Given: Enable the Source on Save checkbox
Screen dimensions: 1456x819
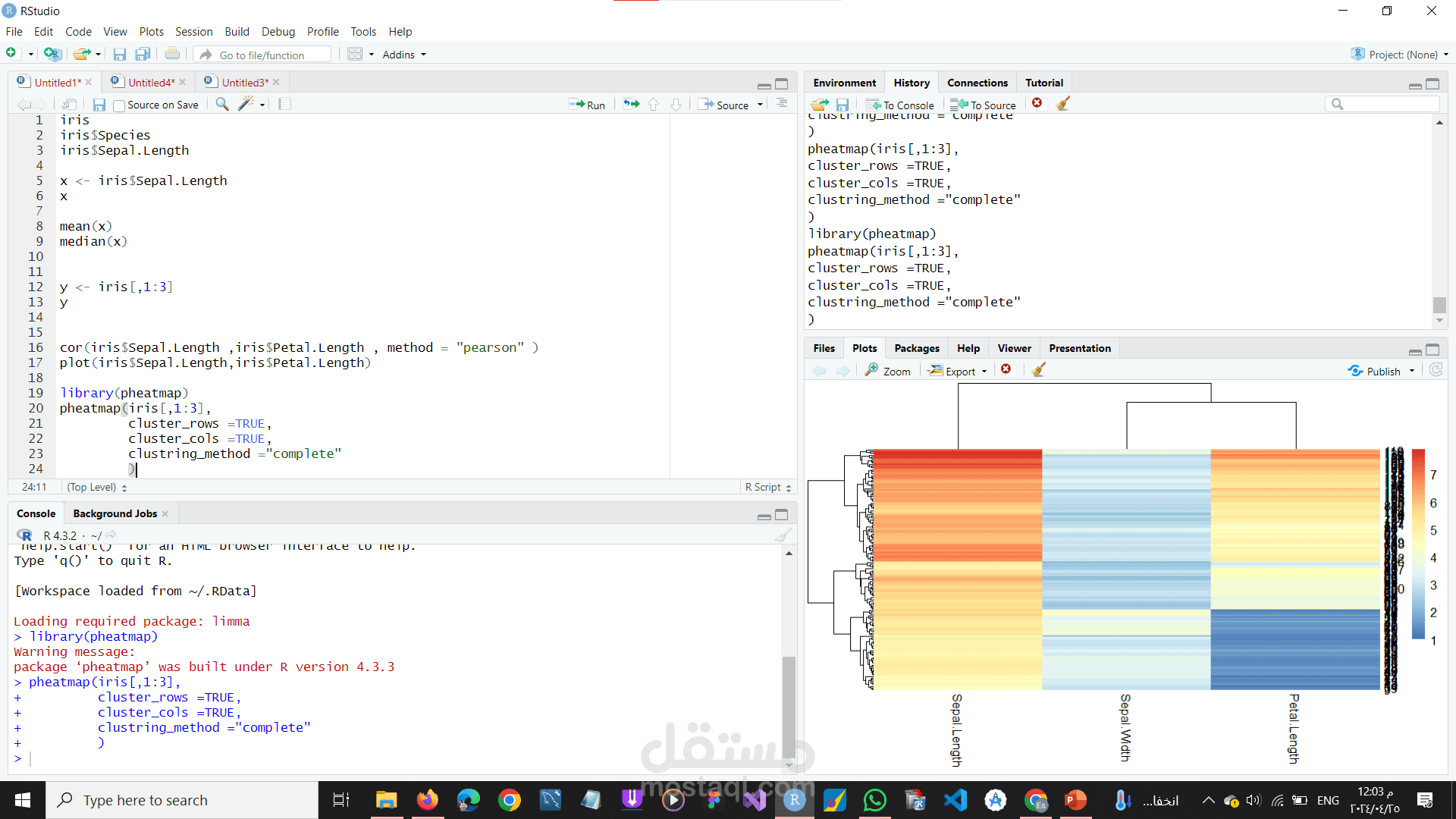Looking at the screenshot, I should coord(119,105).
